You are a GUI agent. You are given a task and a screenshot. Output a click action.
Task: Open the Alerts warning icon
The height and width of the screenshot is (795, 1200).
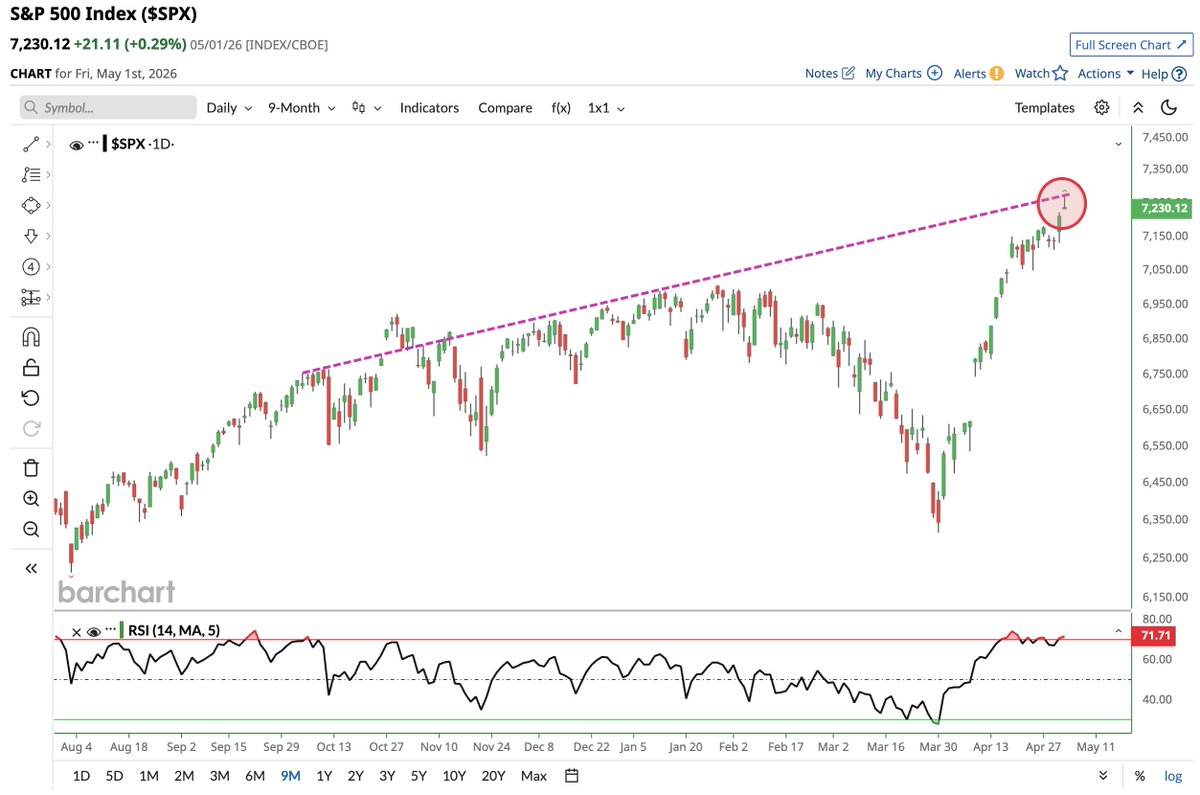pos(997,73)
